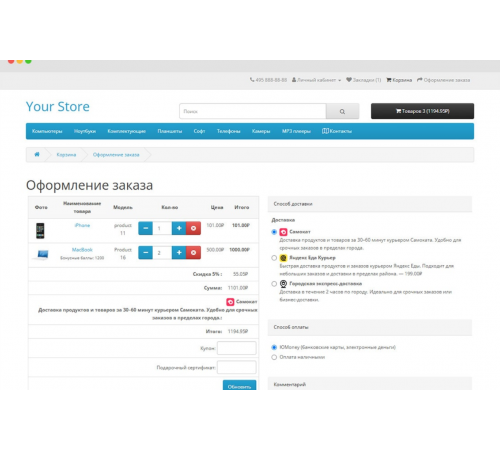Open the Контакты menu item

(337, 131)
